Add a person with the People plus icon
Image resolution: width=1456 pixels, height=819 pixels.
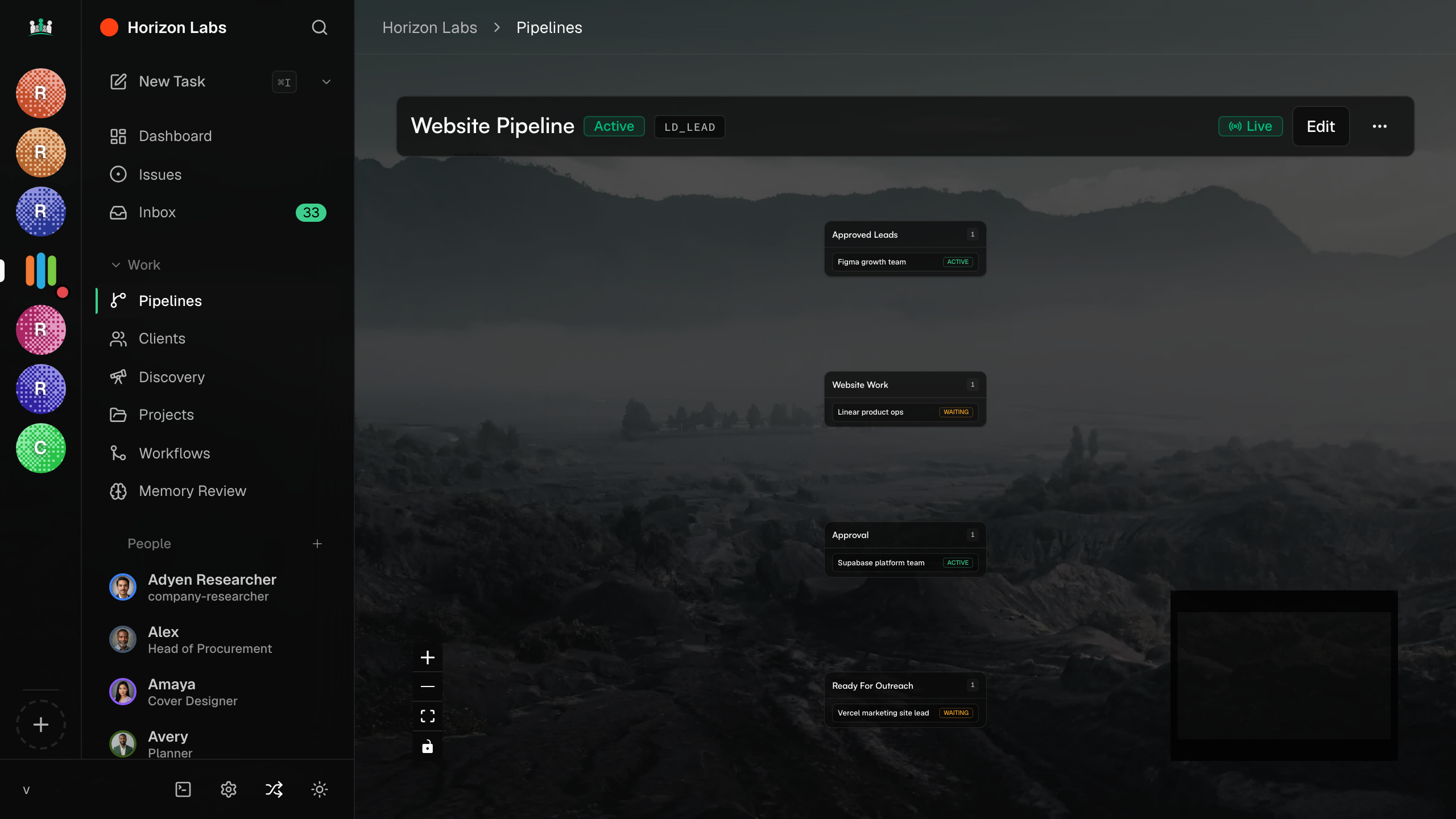pos(317,544)
